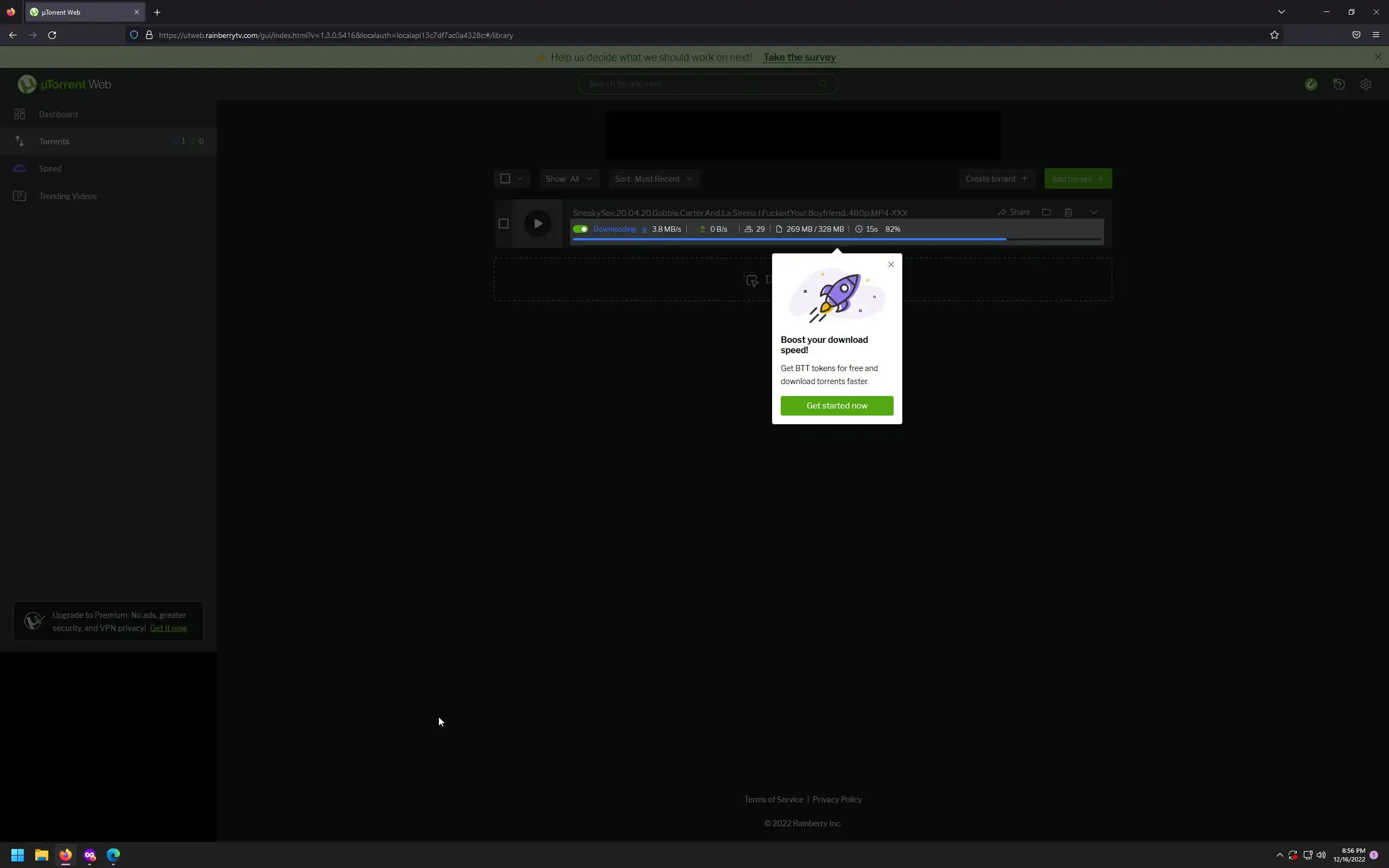Click the settings gear icon
The height and width of the screenshot is (868, 1389).
pos(1366,85)
